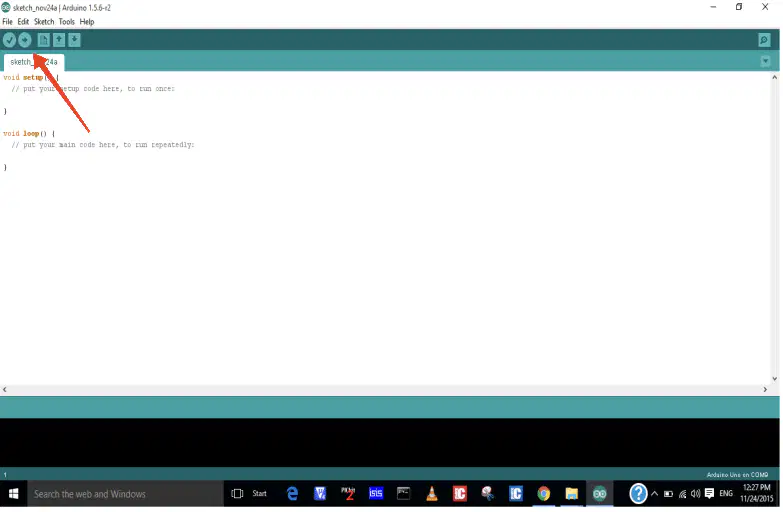783x512 pixels.
Task: Create a new sketch with the New icon
Action: [43, 40]
